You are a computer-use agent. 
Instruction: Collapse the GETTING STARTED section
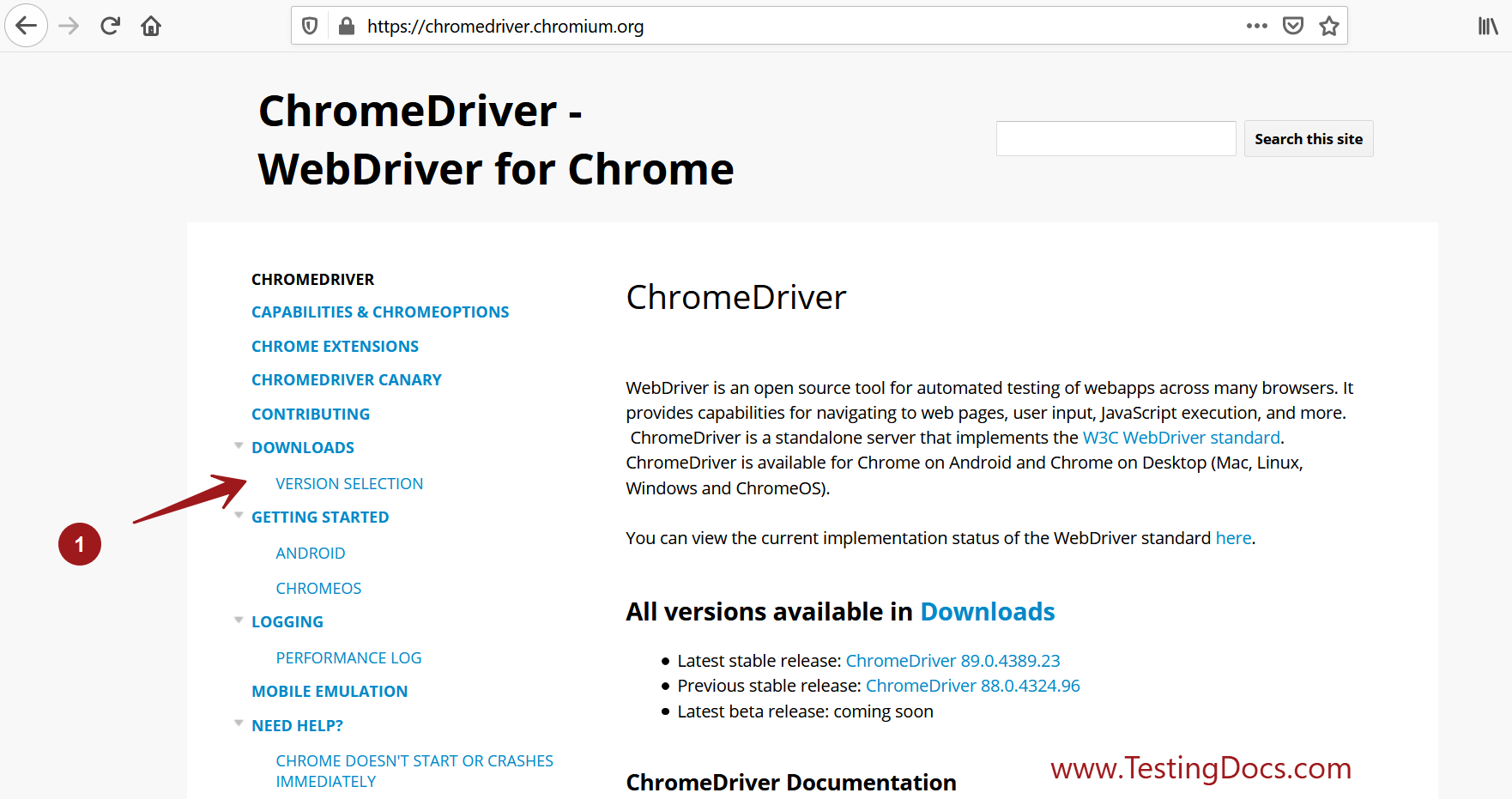[x=239, y=514]
